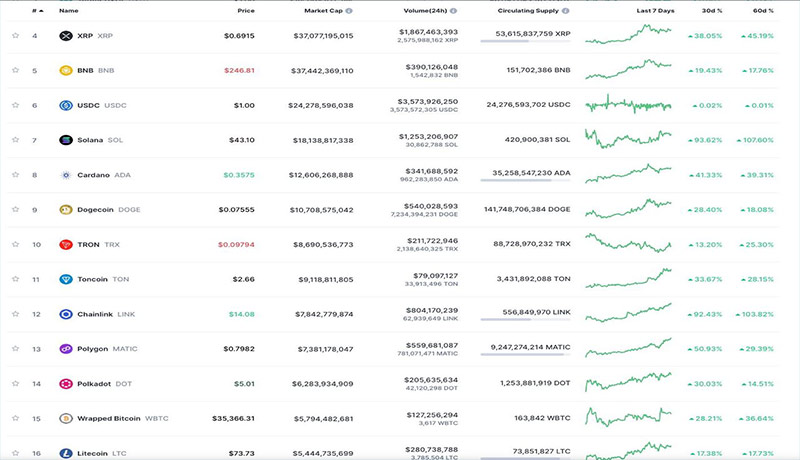Star BNB to add to watchlist
The width and height of the screenshot is (800, 460).
point(15,70)
